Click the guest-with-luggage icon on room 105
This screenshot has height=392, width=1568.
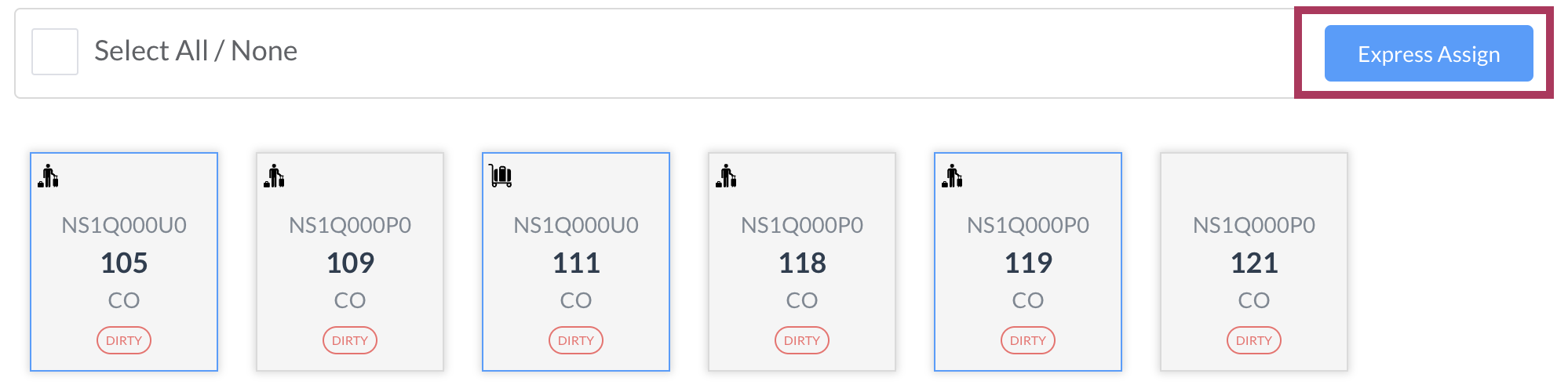point(49,176)
